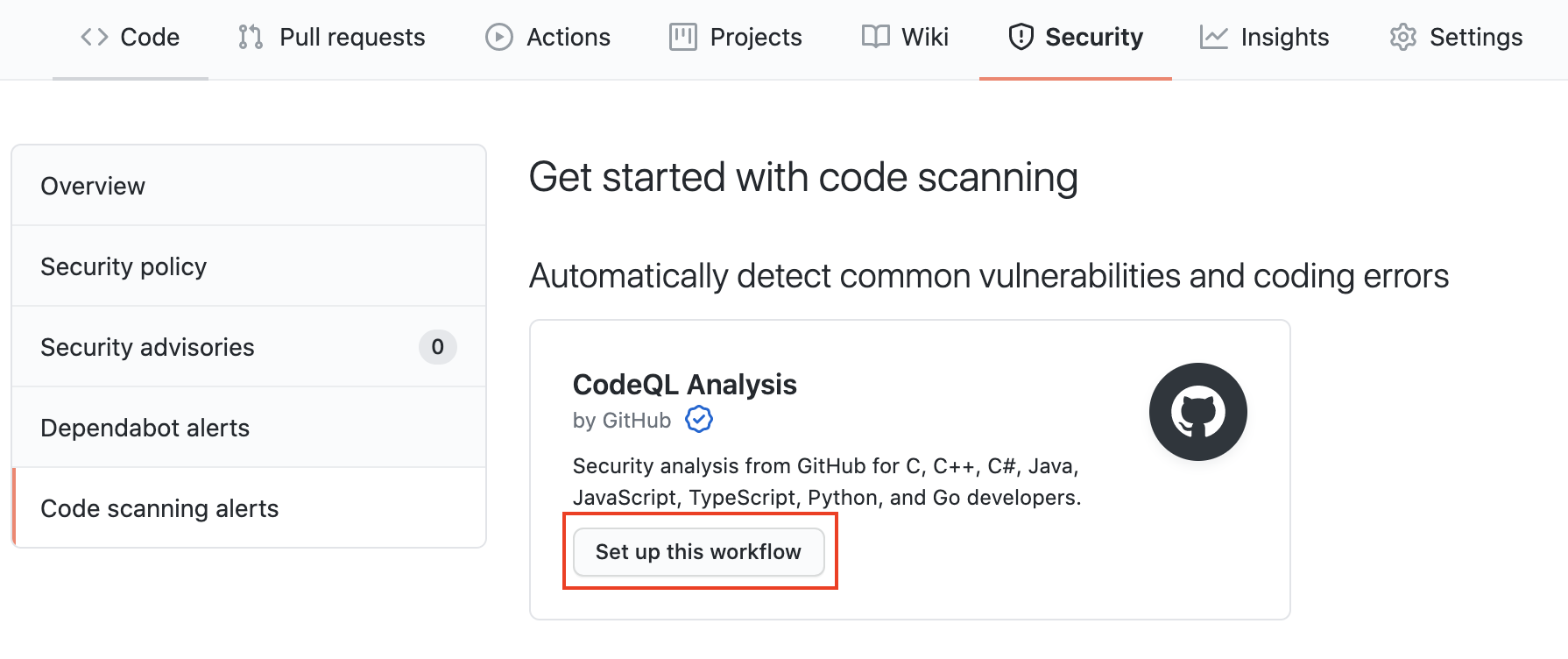The width and height of the screenshot is (1568, 659).
Task: Switch to the Insights tab
Action: click(1265, 37)
